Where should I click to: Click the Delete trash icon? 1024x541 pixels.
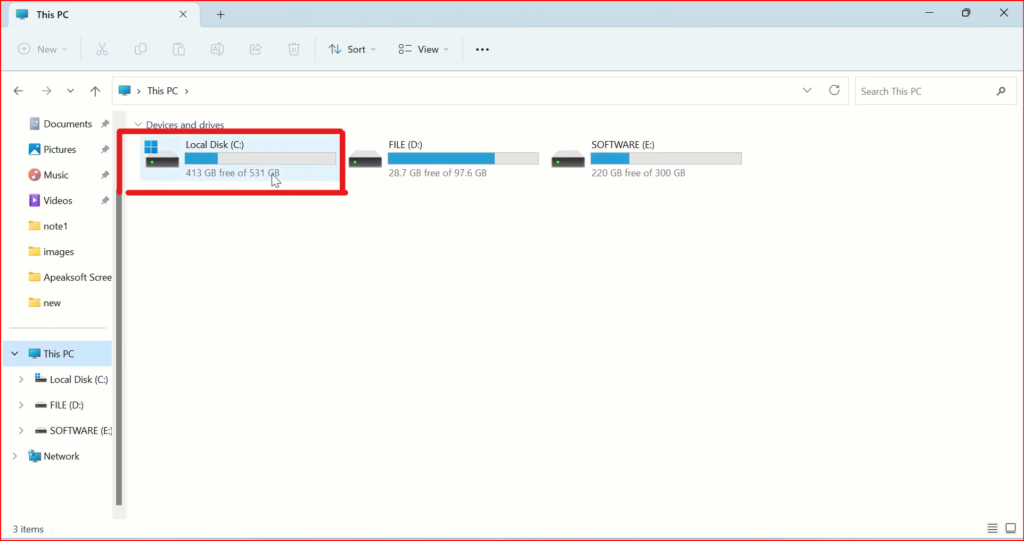tap(294, 49)
